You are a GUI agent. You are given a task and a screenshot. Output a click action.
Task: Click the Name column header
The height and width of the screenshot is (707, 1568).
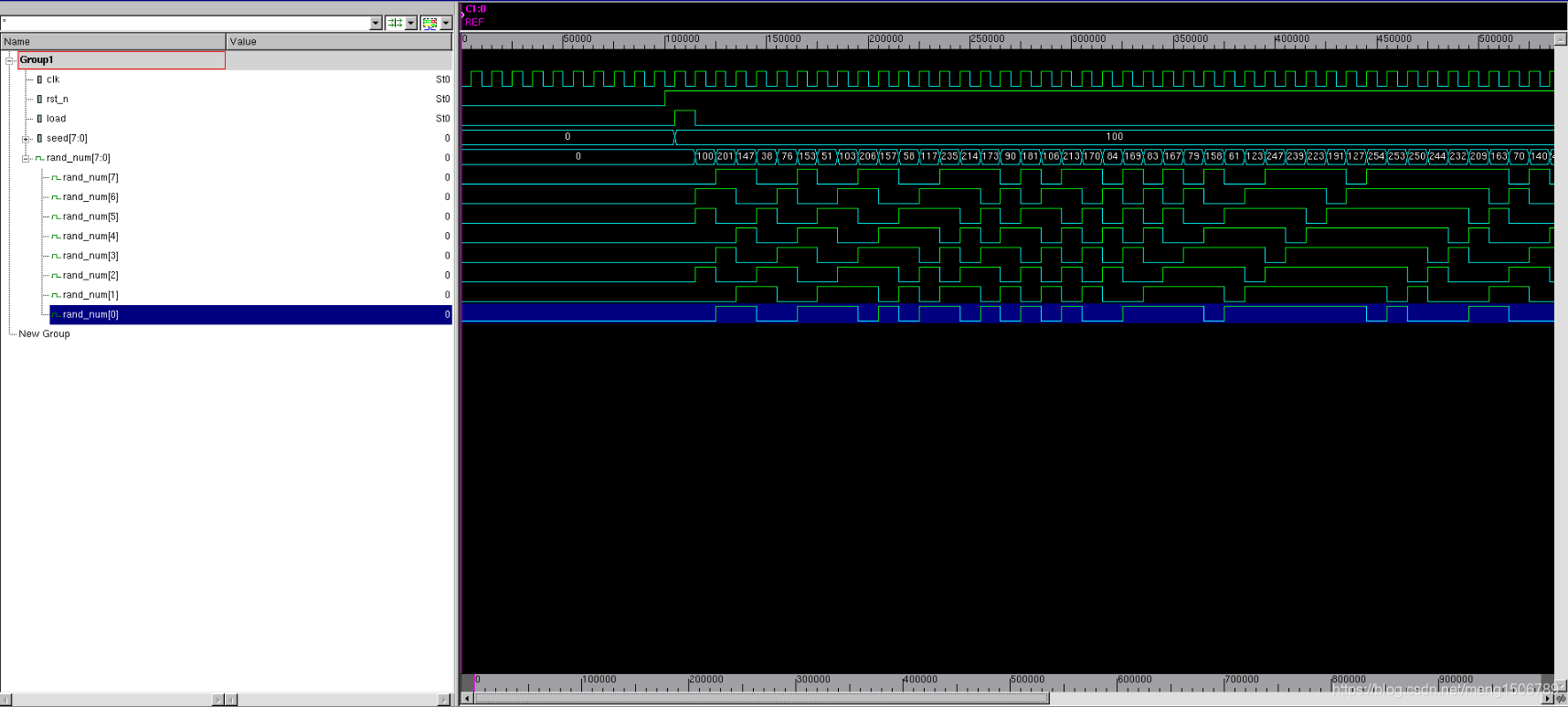coord(113,41)
